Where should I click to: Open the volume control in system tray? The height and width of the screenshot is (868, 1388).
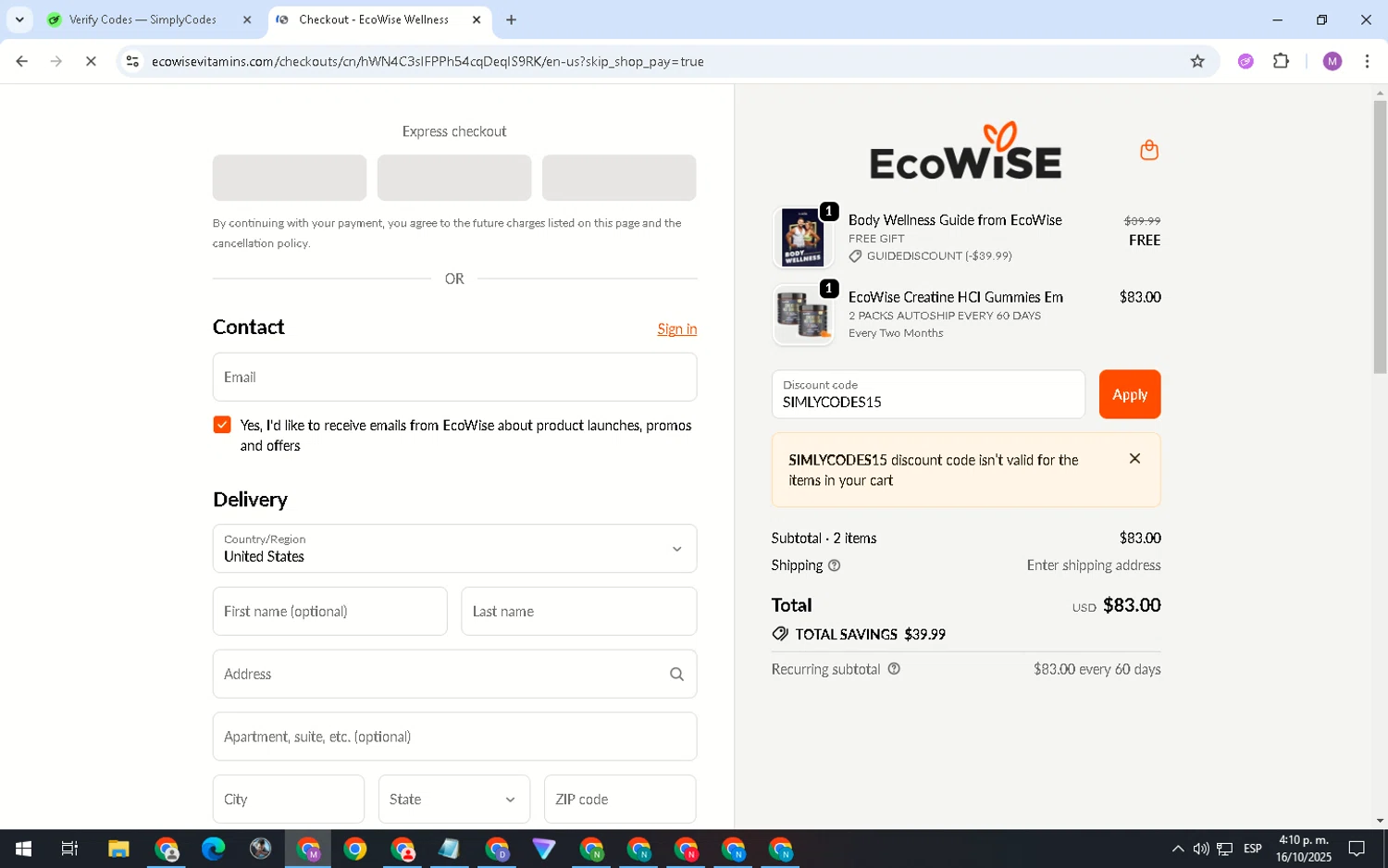point(1201,849)
